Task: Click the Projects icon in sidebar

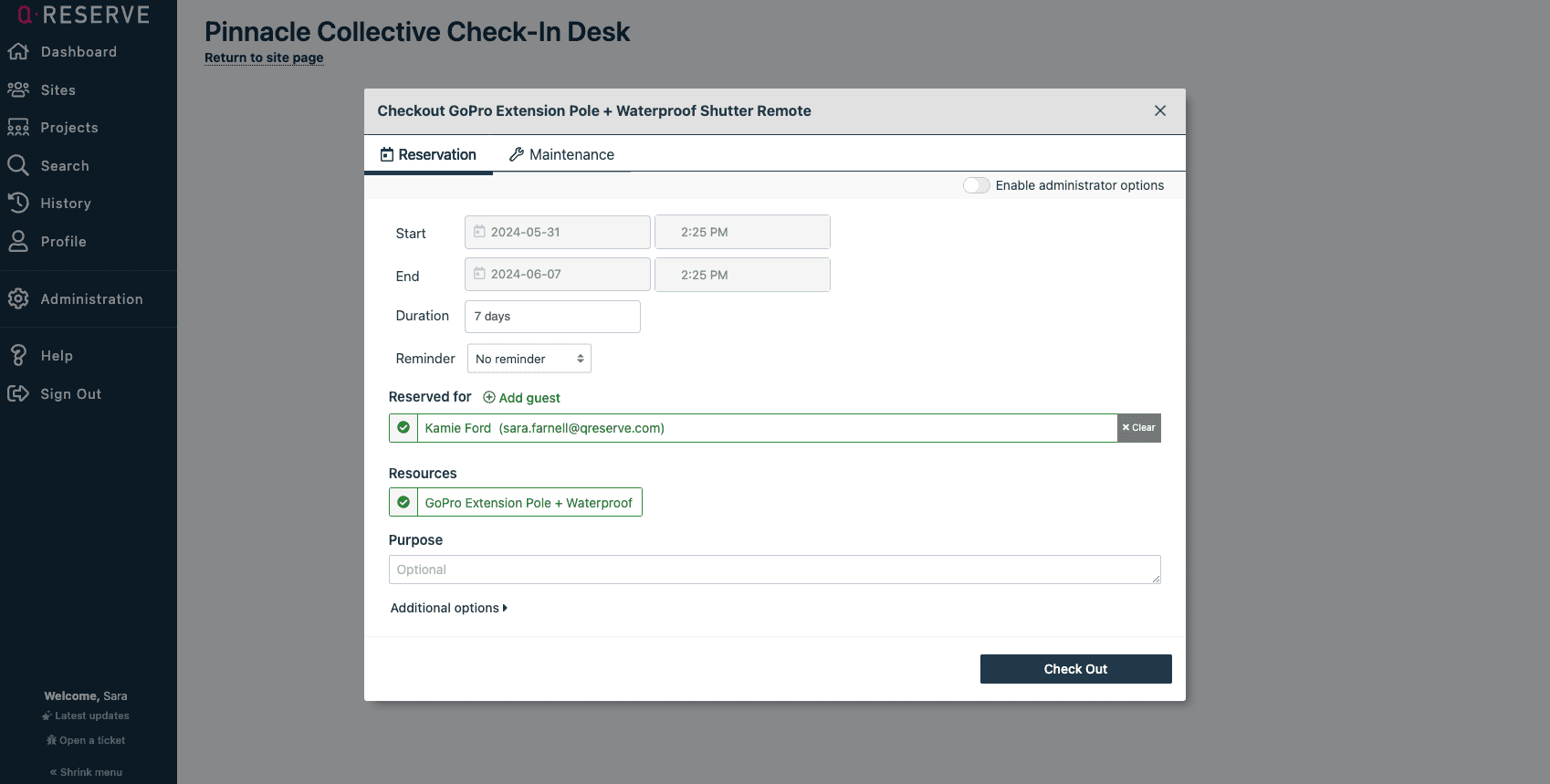Action: (18, 128)
